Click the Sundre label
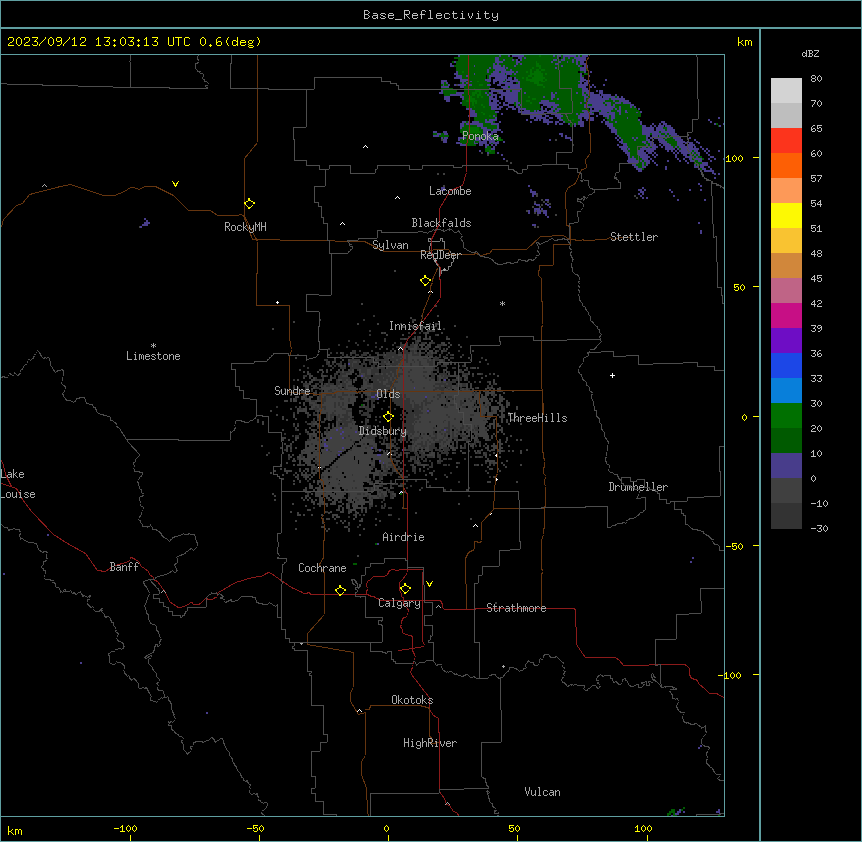 (x=292, y=391)
